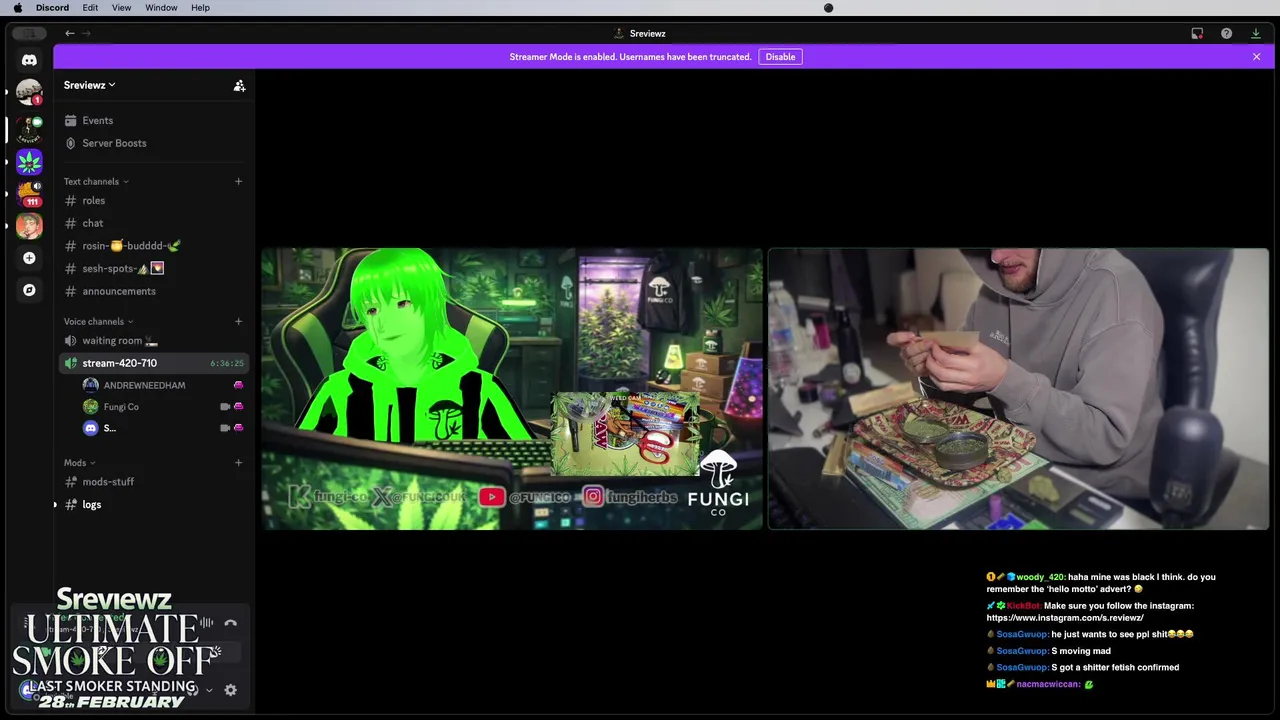Image resolution: width=1280 pixels, height=720 pixels.
Task: Focus the webcam rolling tray video tile
Action: pyautogui.click(x=1018, y=389)
